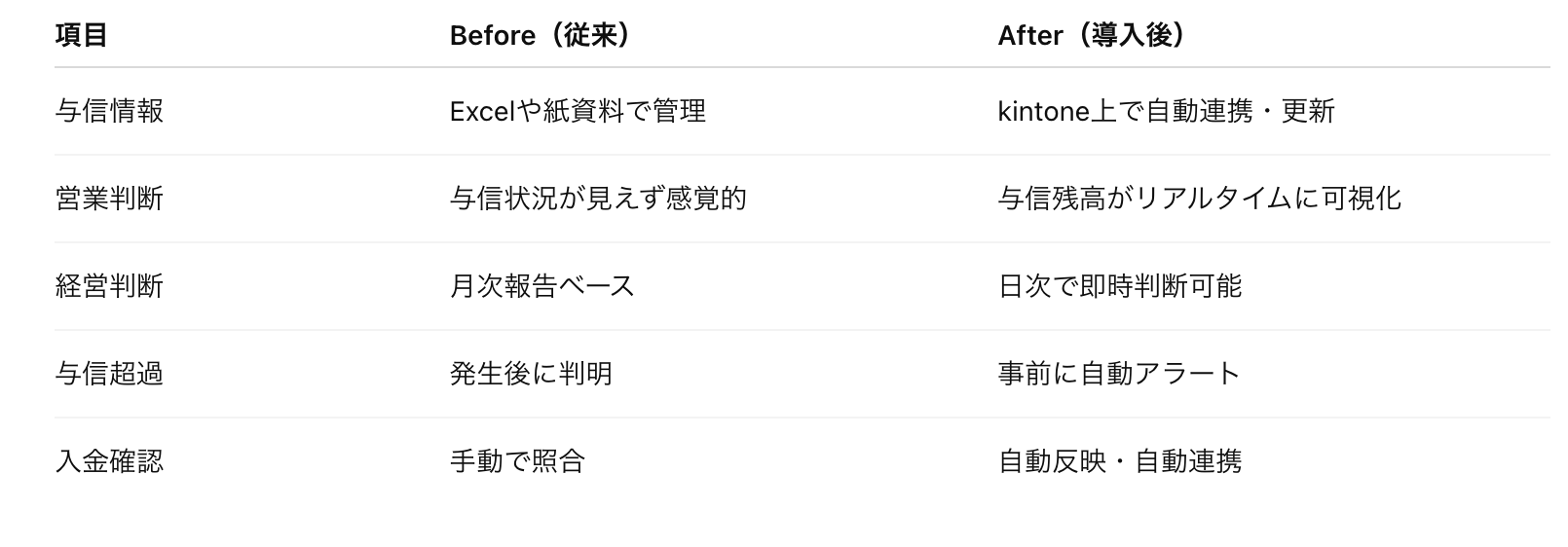
Task: Click the cell 'Excelや紙資料で管理'
Action: [578, 112]
